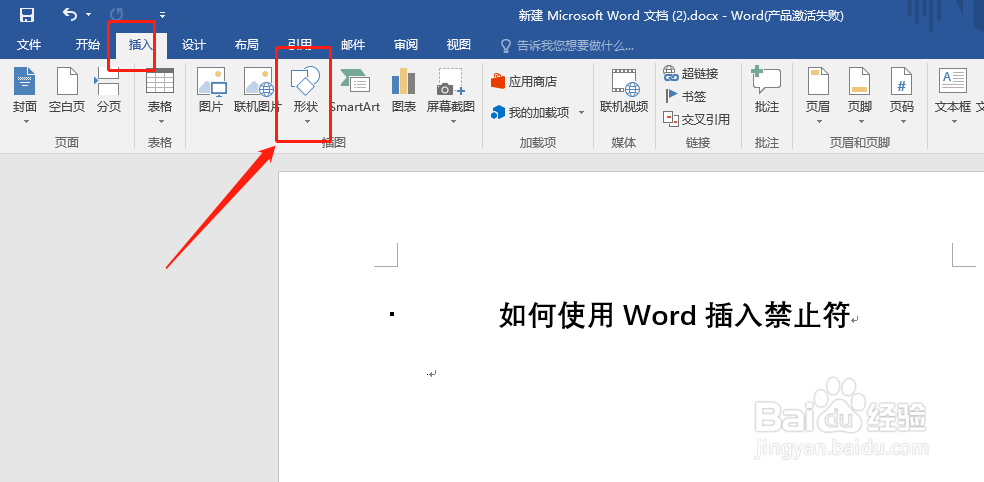984x482 pixels.
Task: Insert online pictures via 联机图片
Action: (258, 90)
